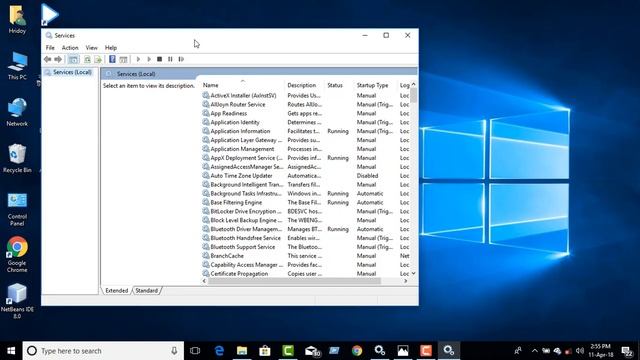
Task: Open File Explorer from the taskbar
Action: coord(242,351)
